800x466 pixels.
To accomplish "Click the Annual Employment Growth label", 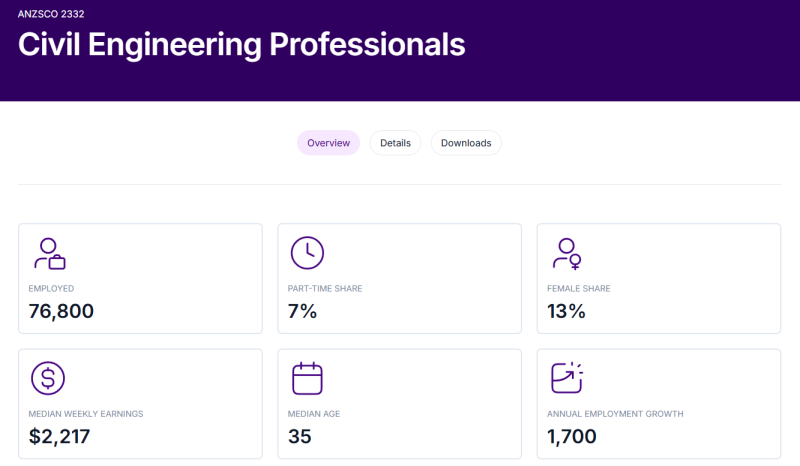I will pos(615,414).
